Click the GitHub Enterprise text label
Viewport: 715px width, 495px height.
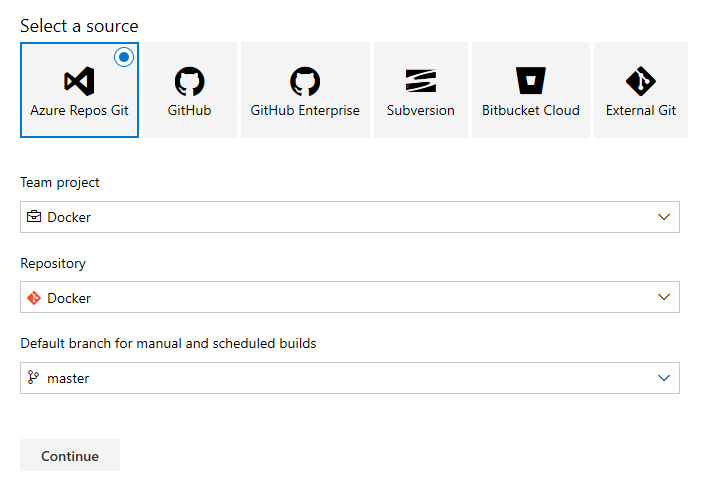click(305, 110)
